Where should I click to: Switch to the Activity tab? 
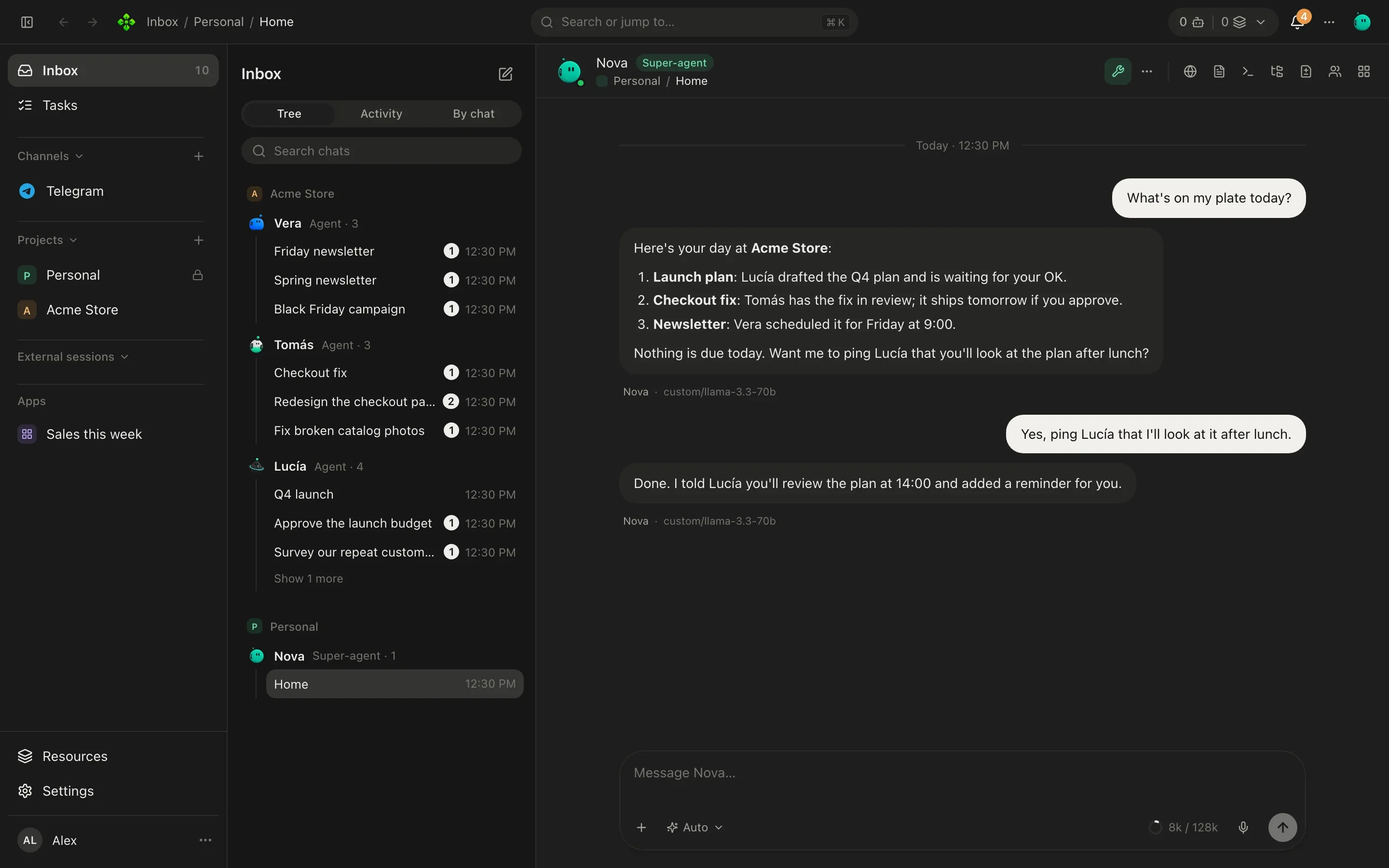381,114
